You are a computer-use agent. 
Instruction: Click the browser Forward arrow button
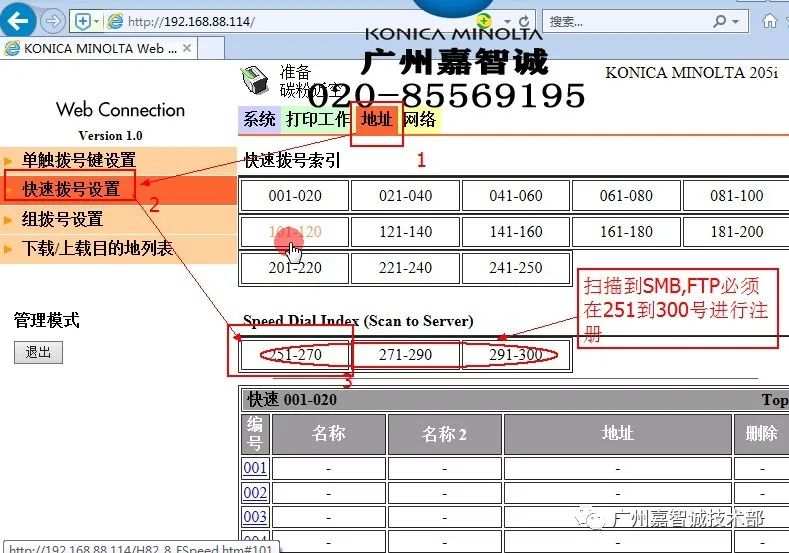[52, 21]
